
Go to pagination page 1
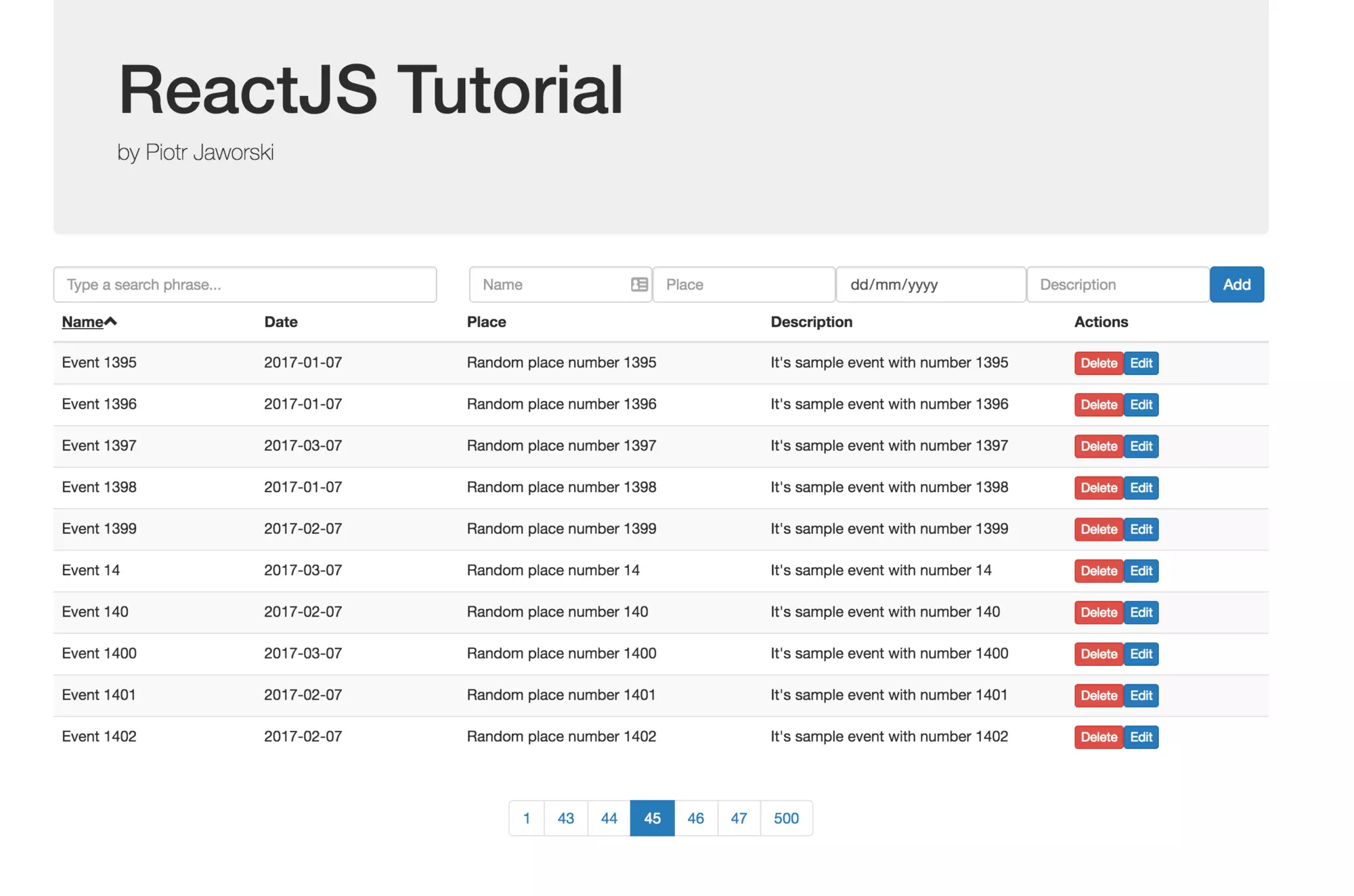(x=527, y=818)
